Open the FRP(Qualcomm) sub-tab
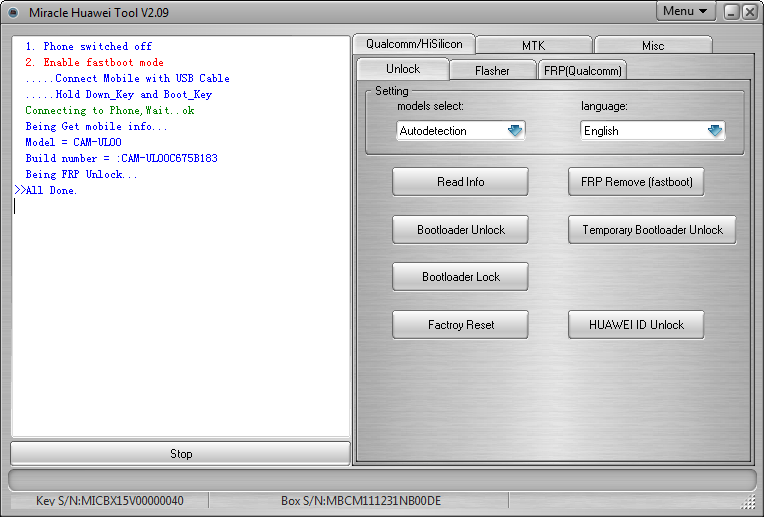Screen dimensions: 764x517 pyautogui.click(x=583, y=71)
